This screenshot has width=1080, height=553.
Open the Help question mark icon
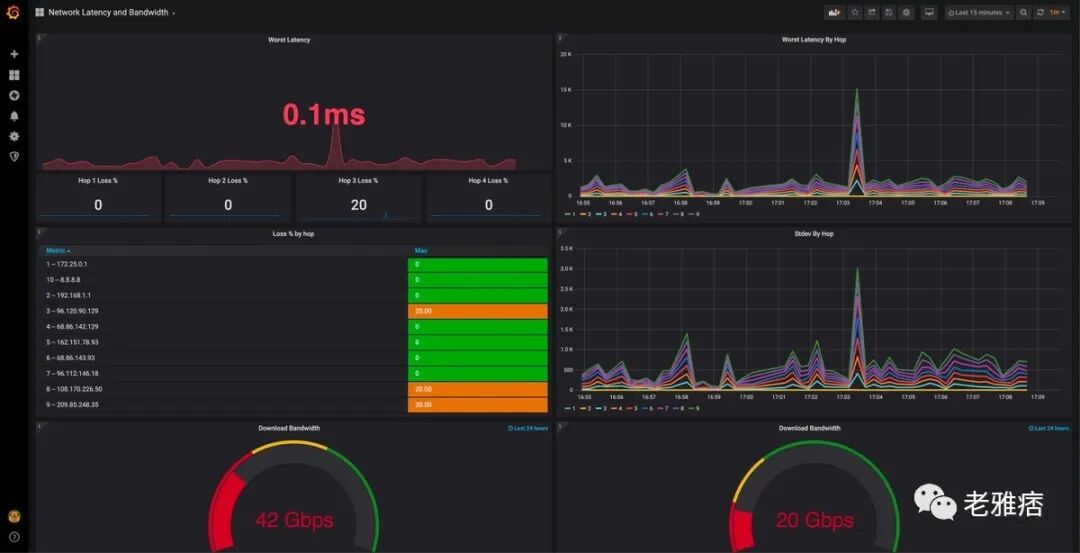tap(14, 536)
